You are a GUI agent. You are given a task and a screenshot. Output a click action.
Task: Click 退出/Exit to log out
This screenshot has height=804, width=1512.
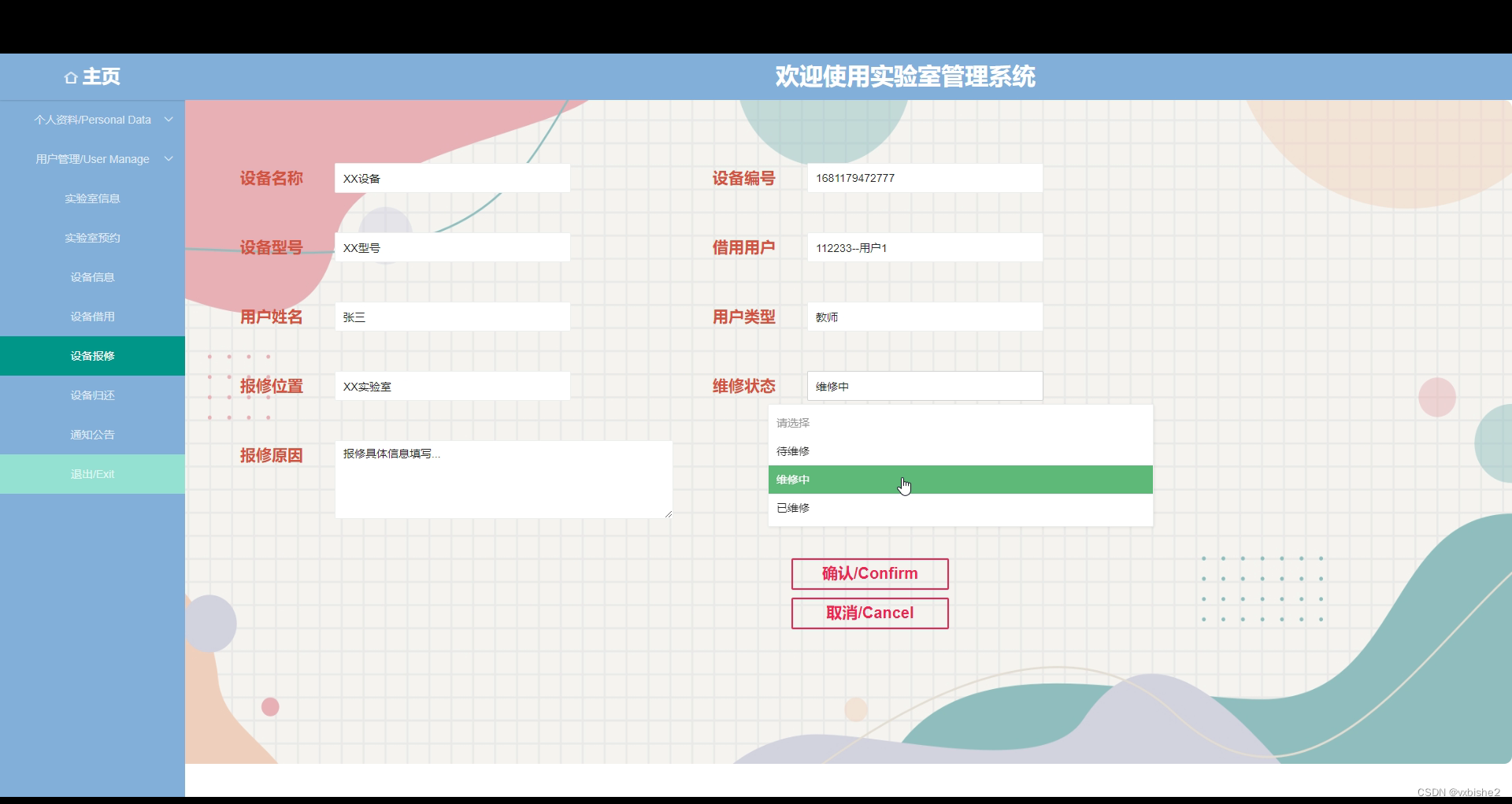point(92,474)
